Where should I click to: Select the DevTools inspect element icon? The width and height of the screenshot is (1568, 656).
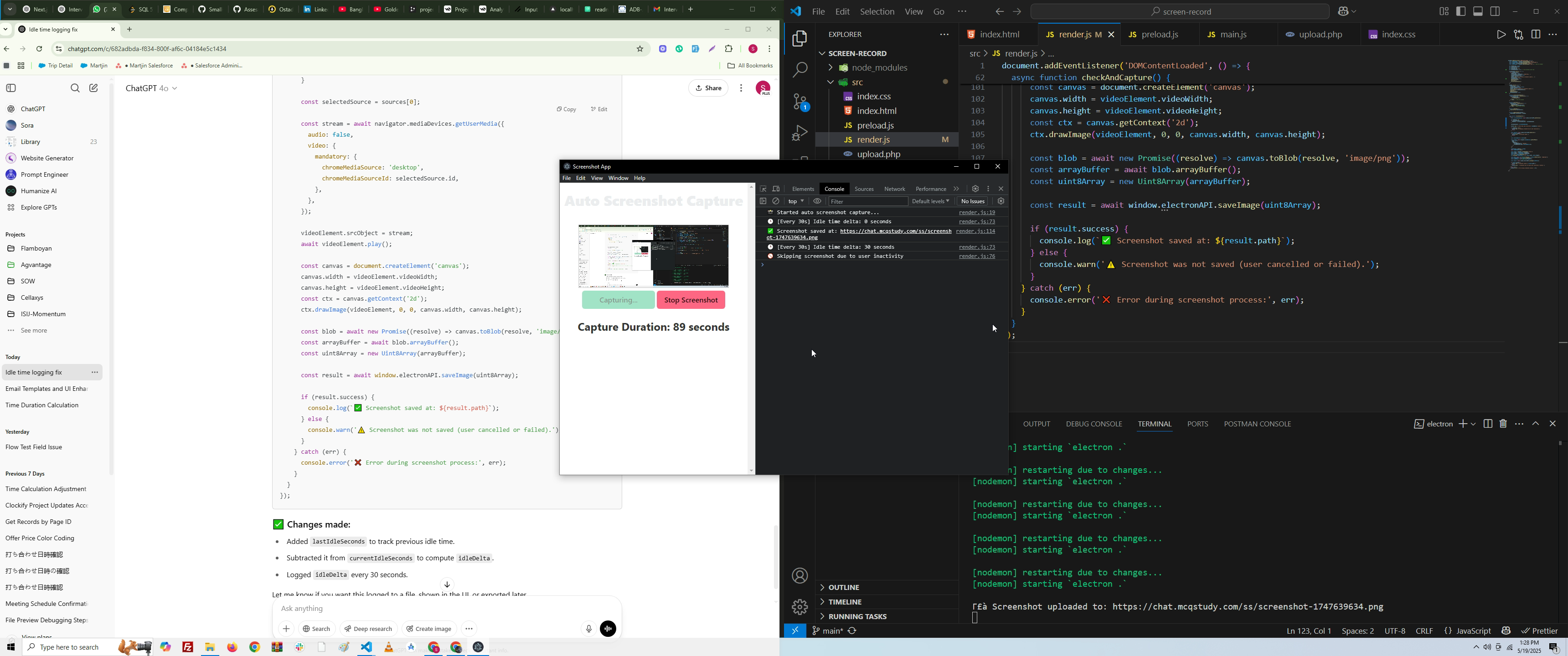[x=763, y=189]
